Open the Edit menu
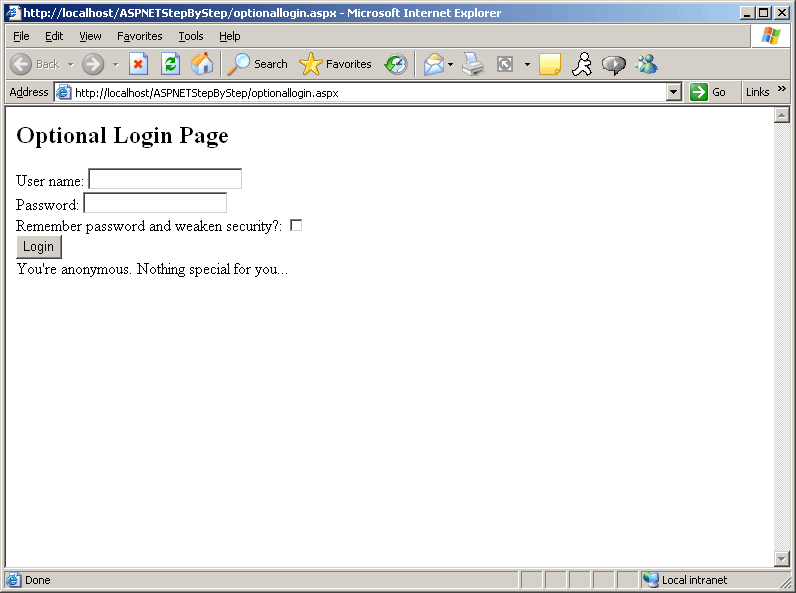The height and width of the screenshot is (593, 796). pos(54,36)
